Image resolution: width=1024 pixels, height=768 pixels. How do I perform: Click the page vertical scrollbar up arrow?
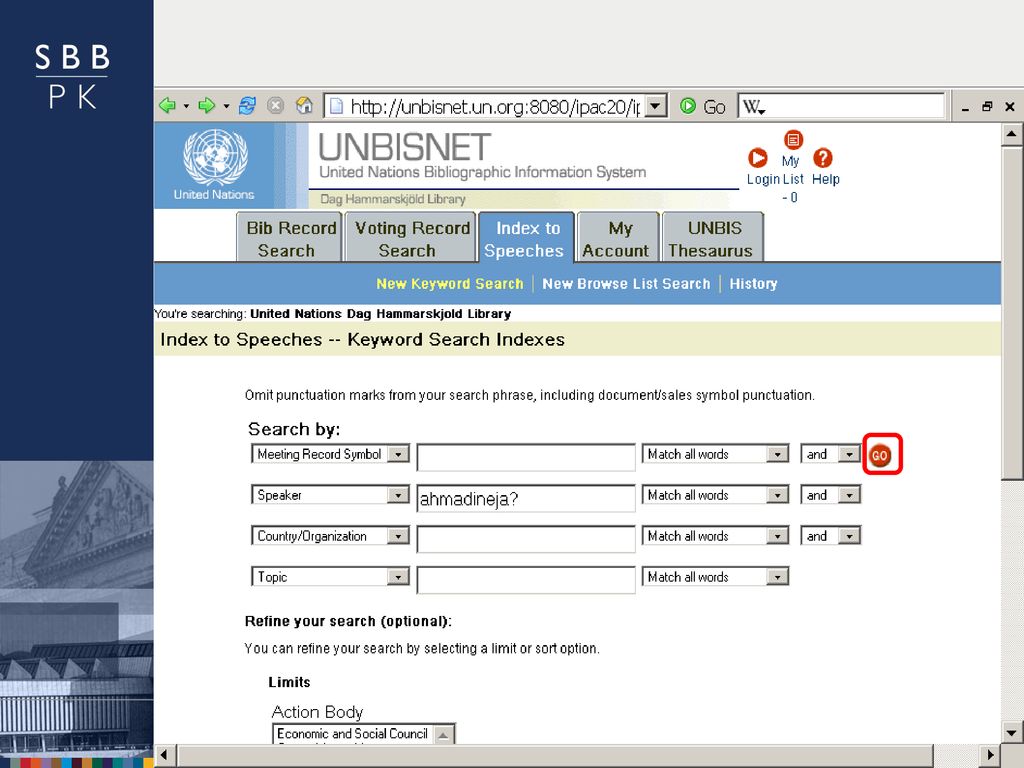1011,135
